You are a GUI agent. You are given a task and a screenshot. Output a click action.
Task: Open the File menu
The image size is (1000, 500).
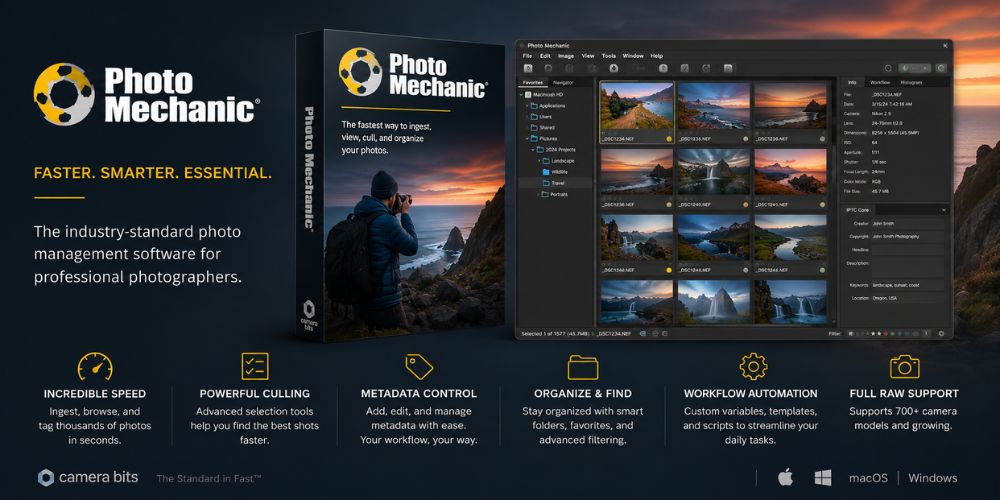click(x=527, y=56)
